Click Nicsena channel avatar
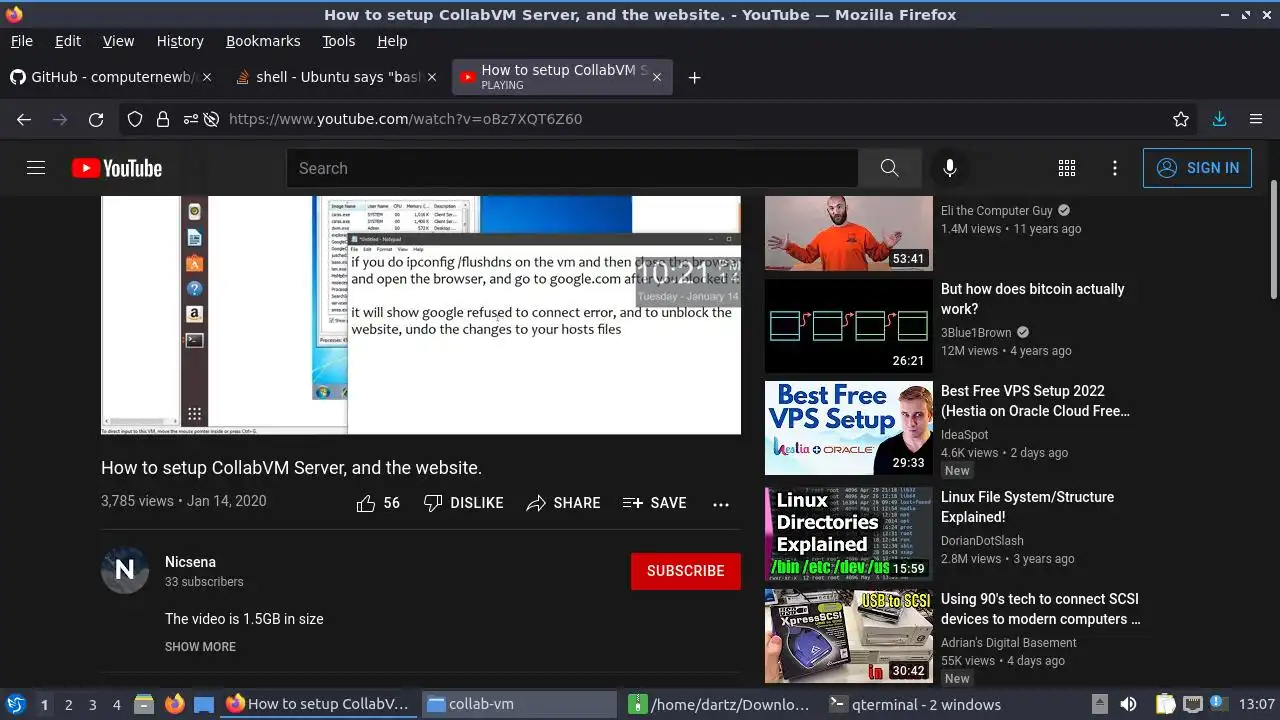The height and width of the screenshot is (720, 1280). [125, 570]
